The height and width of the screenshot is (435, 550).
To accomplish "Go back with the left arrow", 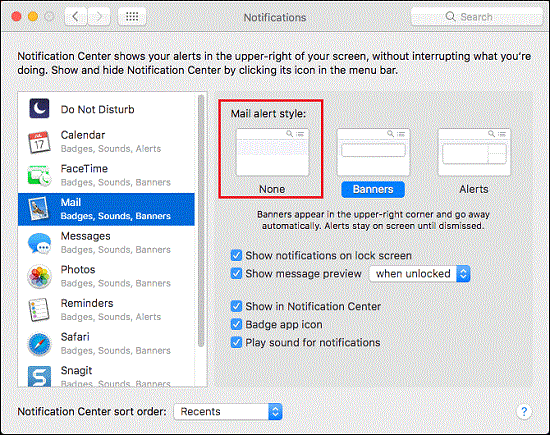I will (x=75, y=16).
